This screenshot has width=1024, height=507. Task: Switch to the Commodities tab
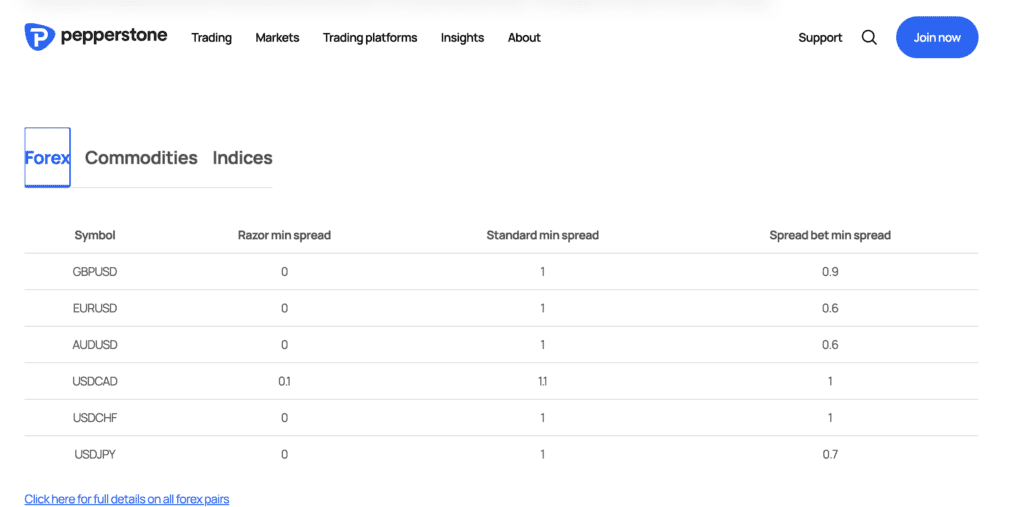click(x=141, y=157)
